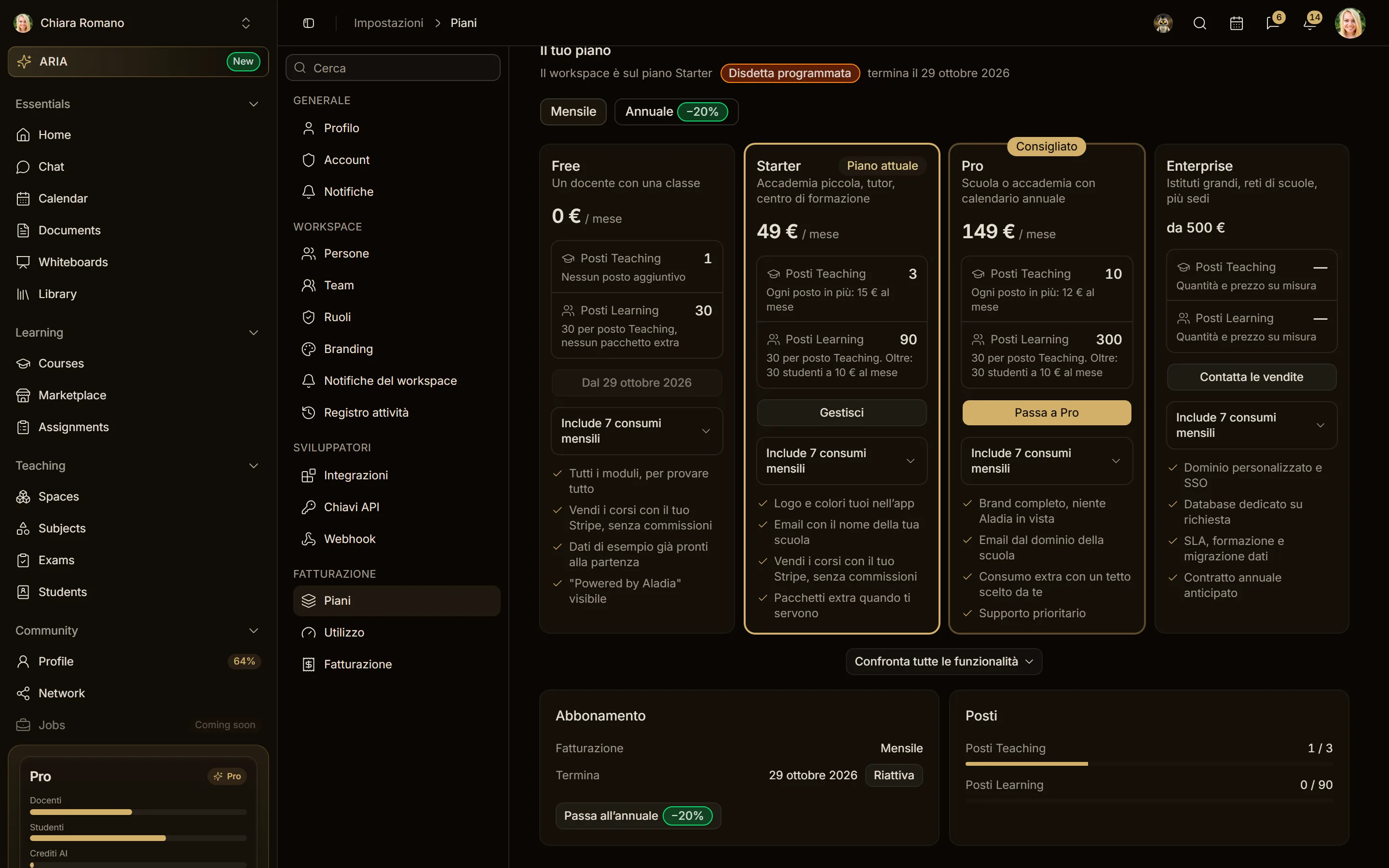Click Riattiva subscription button
Viewport: 1389px width, 868px height.
pos(894,775)
